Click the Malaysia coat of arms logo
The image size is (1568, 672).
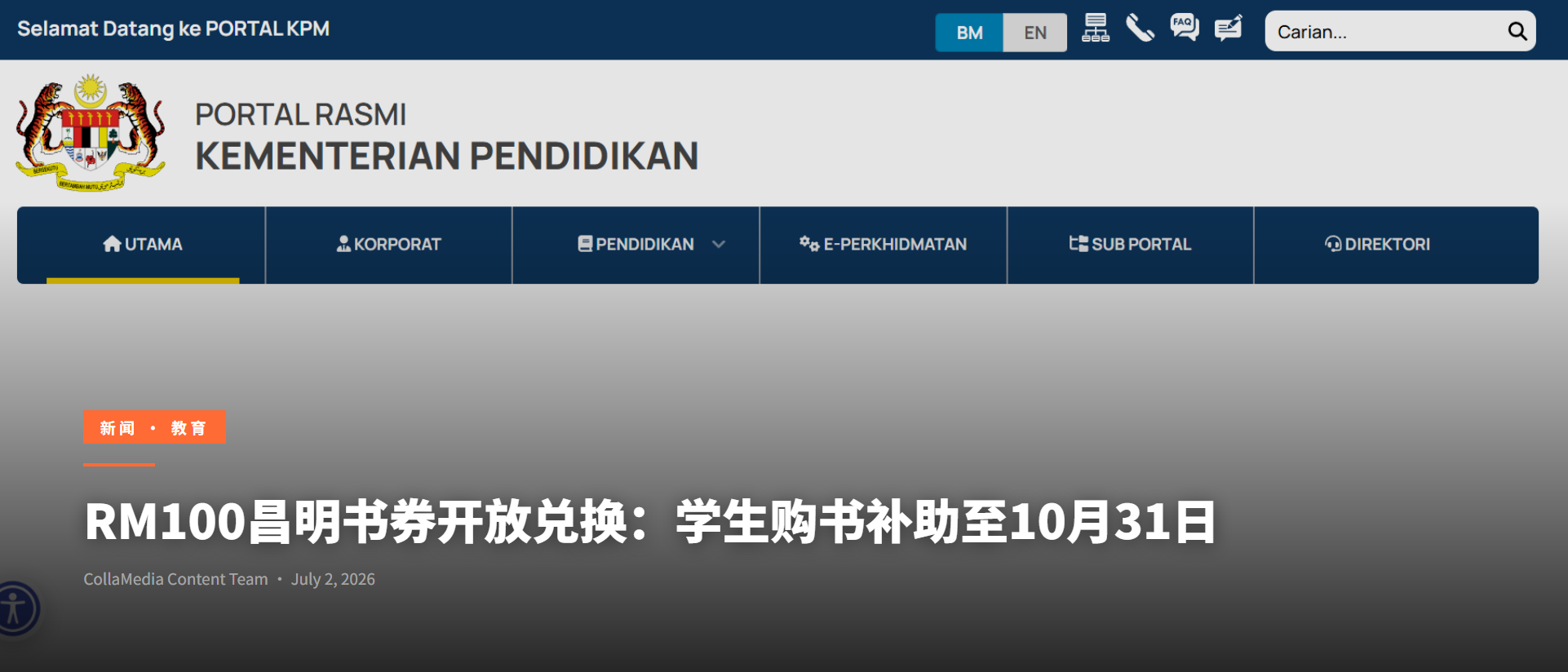click(91, 132)
